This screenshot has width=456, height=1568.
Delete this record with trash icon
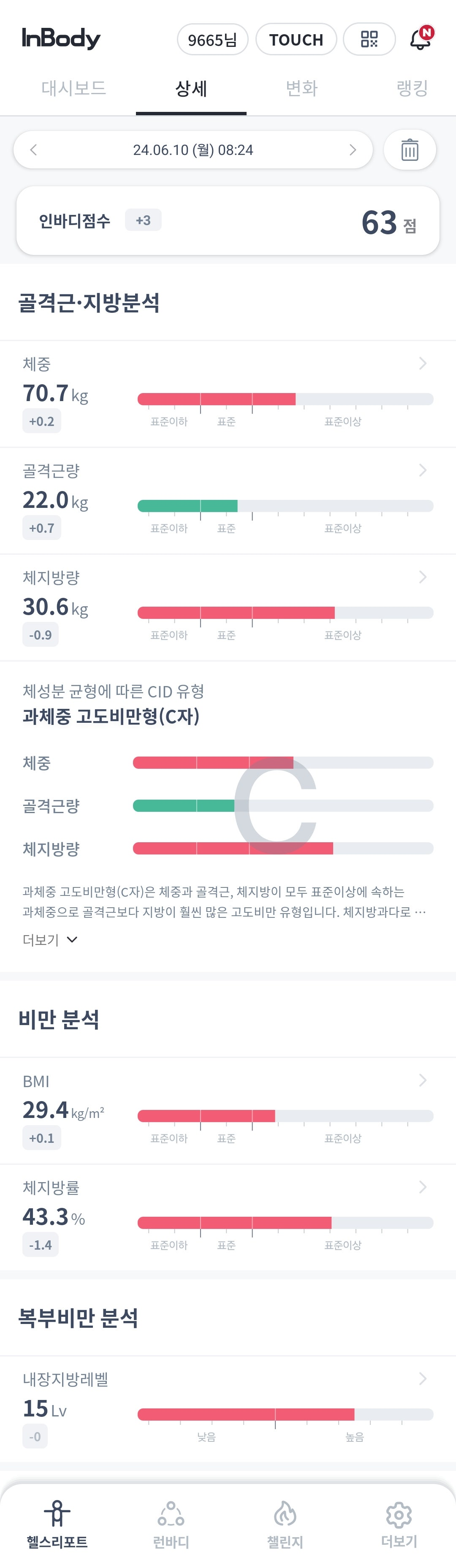[x=410, y=150]
